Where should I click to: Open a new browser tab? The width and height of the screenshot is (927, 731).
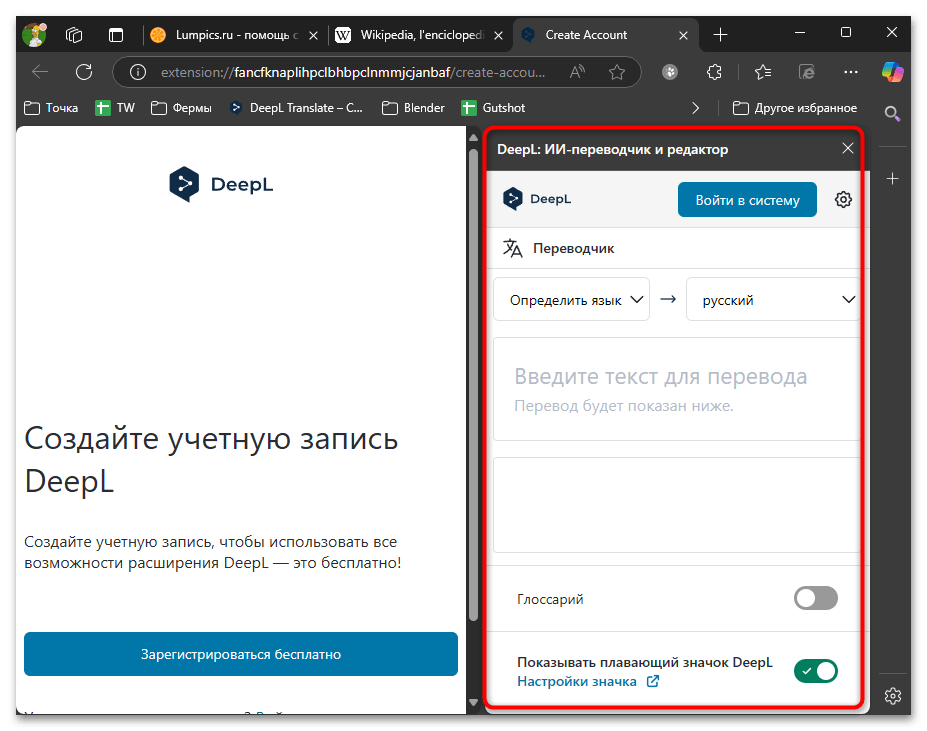[x=720, y=35]
